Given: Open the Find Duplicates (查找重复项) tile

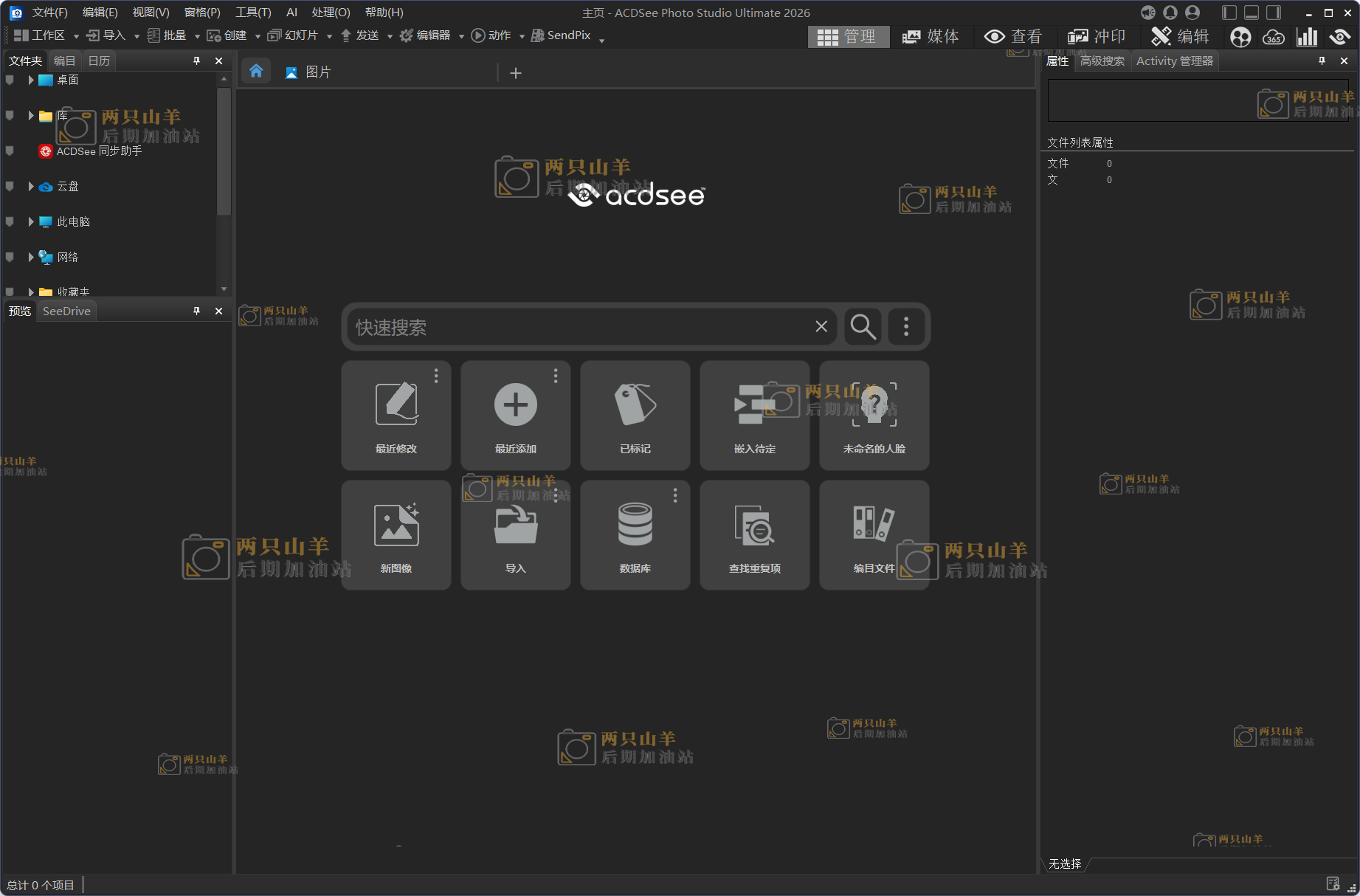Looking at the screenshot, I should (754, 534).
